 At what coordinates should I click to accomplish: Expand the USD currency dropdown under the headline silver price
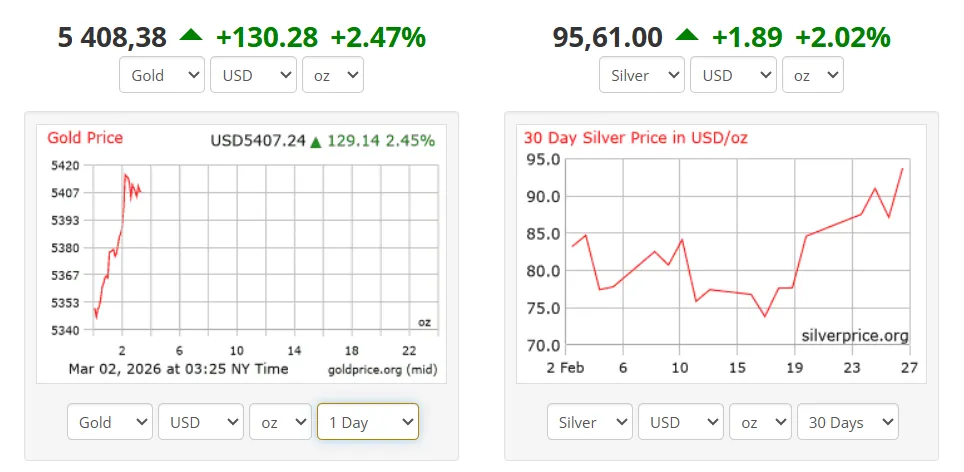(x=733, y=75)
